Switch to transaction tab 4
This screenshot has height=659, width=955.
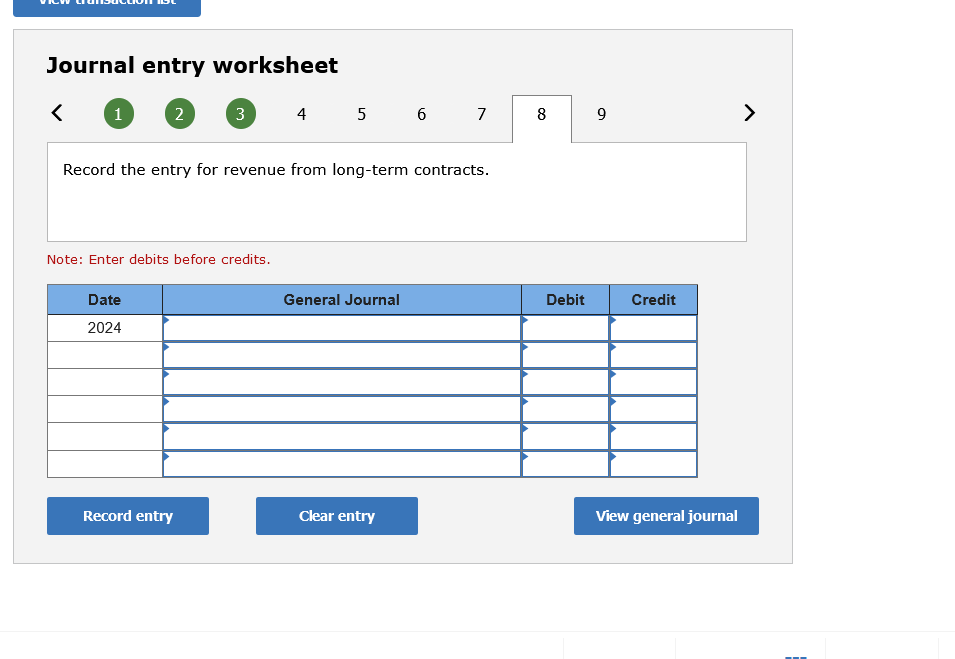click(301, 113)
